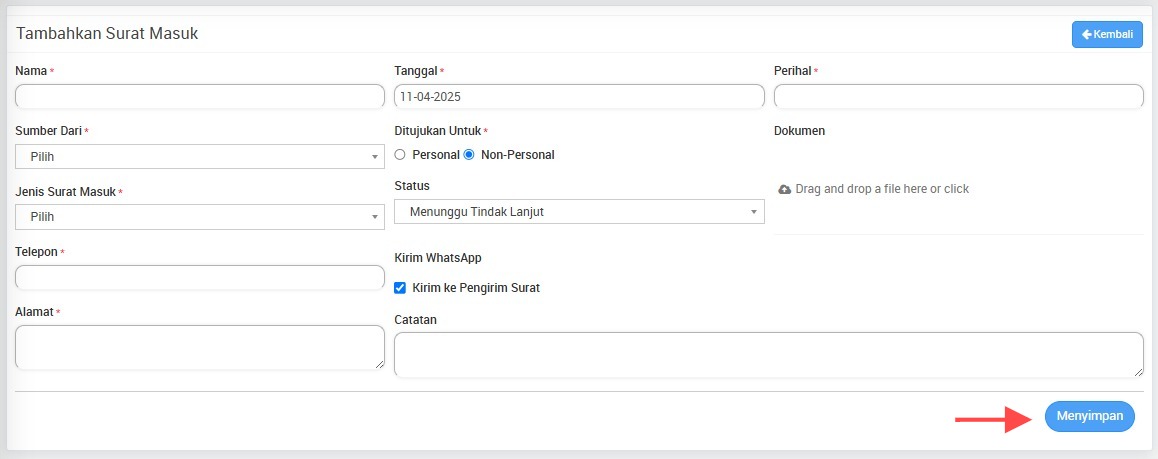
Task: Click the Tanggal date field
Action: pyautogui.click(x=579, y=97)
